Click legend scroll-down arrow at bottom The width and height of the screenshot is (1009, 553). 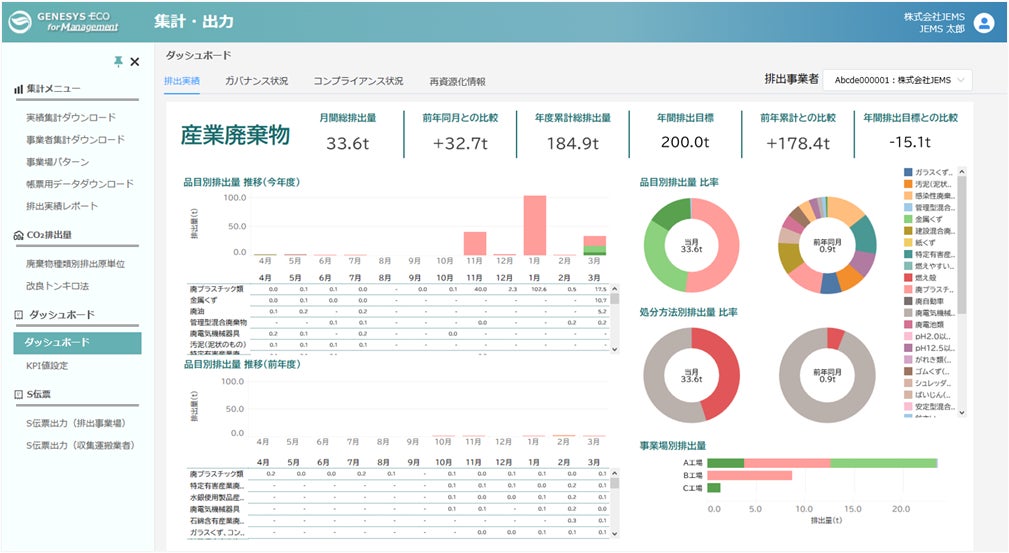[x=962, y=413]
